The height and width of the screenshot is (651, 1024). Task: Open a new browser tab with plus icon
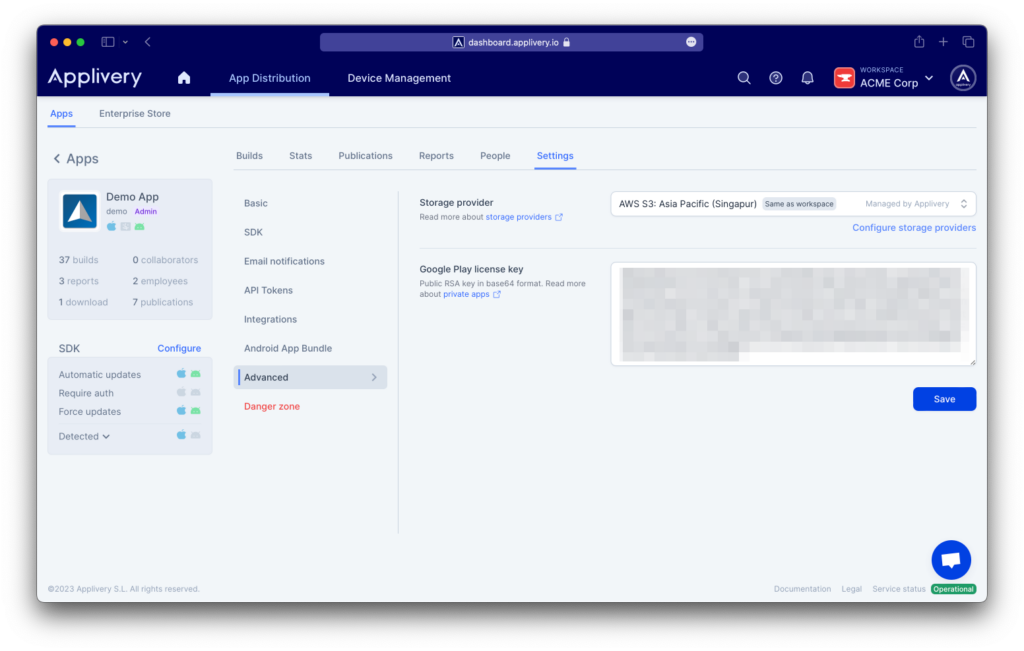pyautogui.click(x=943, y=42)
